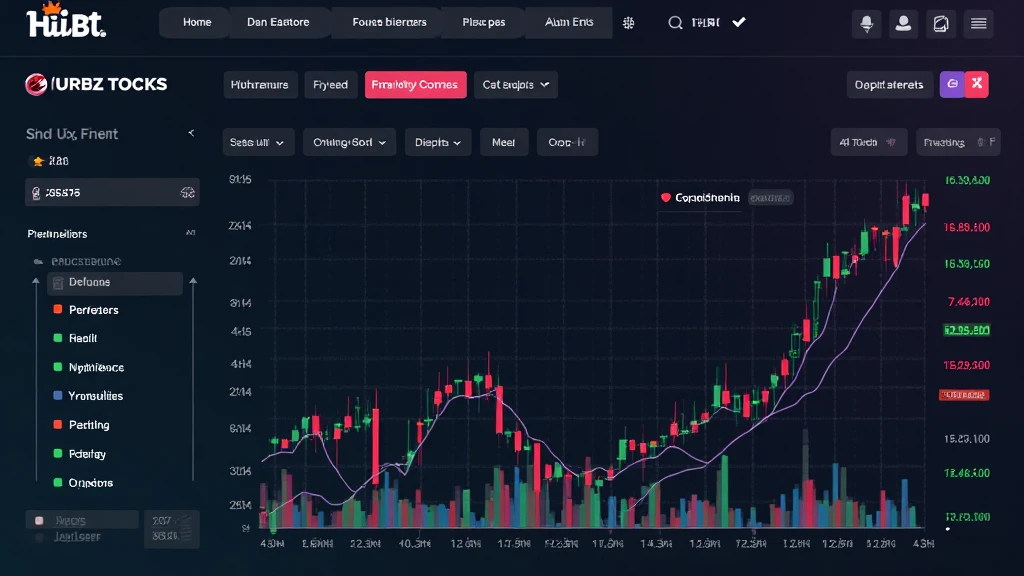Click the edit note icon in header
This screenshot has width=1024, height=576.
[x=941, y=23]
